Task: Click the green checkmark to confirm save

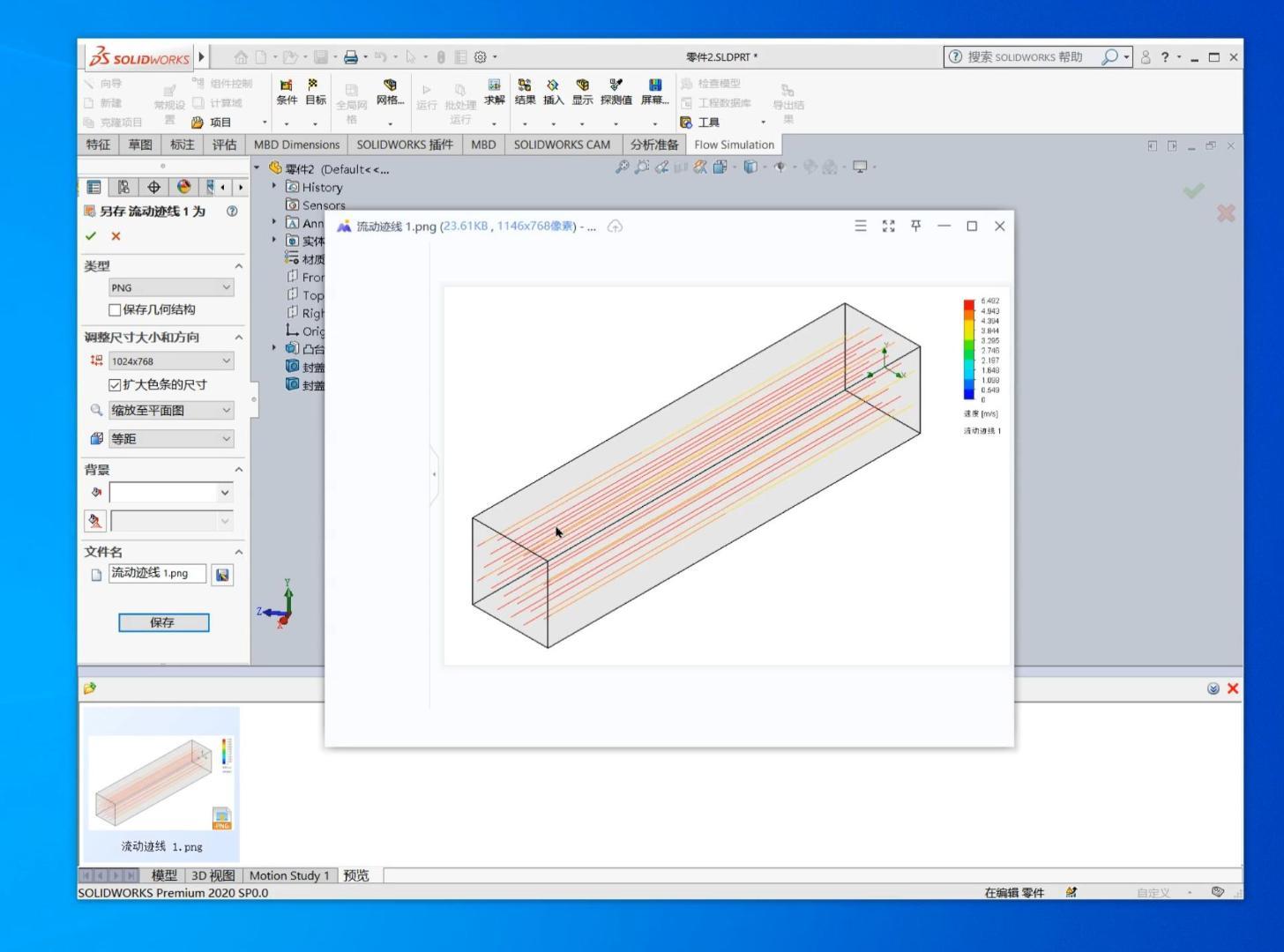Action: point(91,235)
